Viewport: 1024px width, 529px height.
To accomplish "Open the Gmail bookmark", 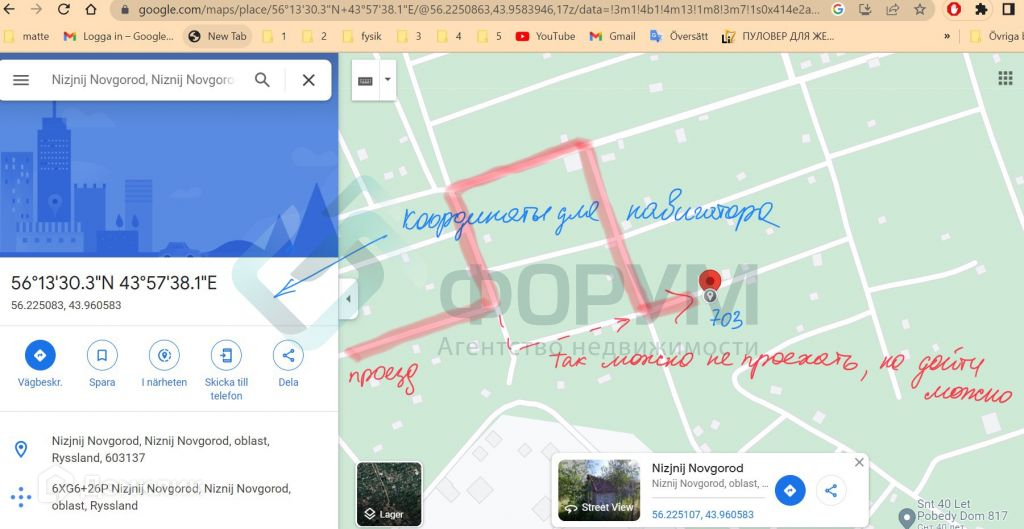I will [x=613, y=37].
